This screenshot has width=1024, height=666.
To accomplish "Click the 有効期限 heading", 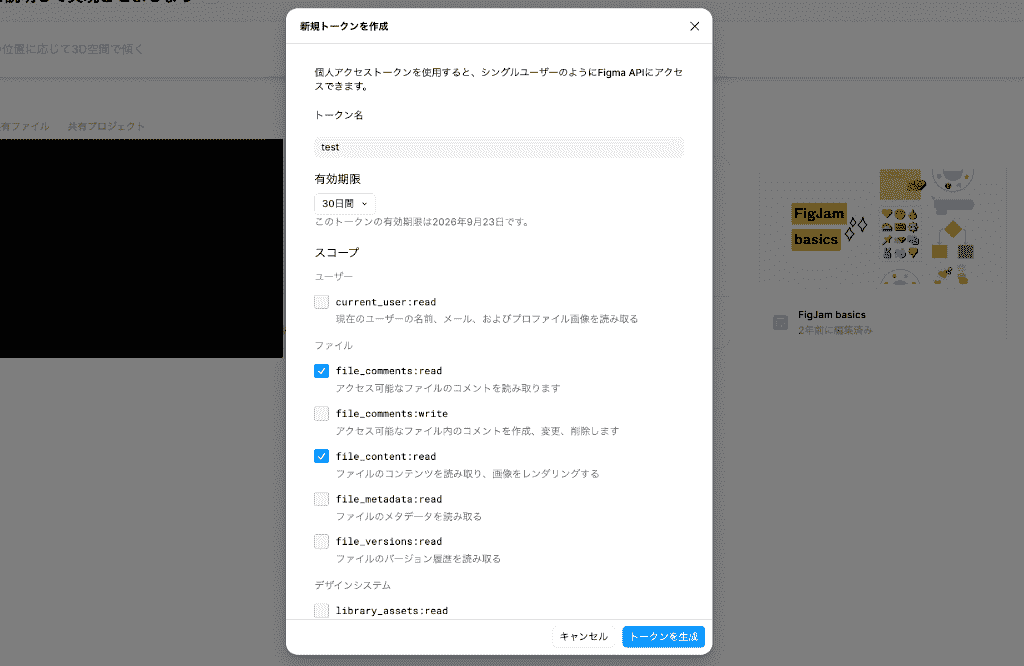I will (x=338, y=179).
